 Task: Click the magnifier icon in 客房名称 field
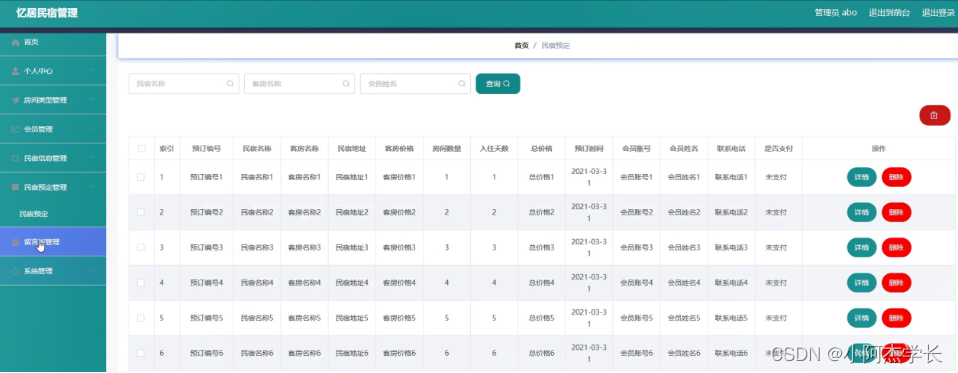point(346,84)
